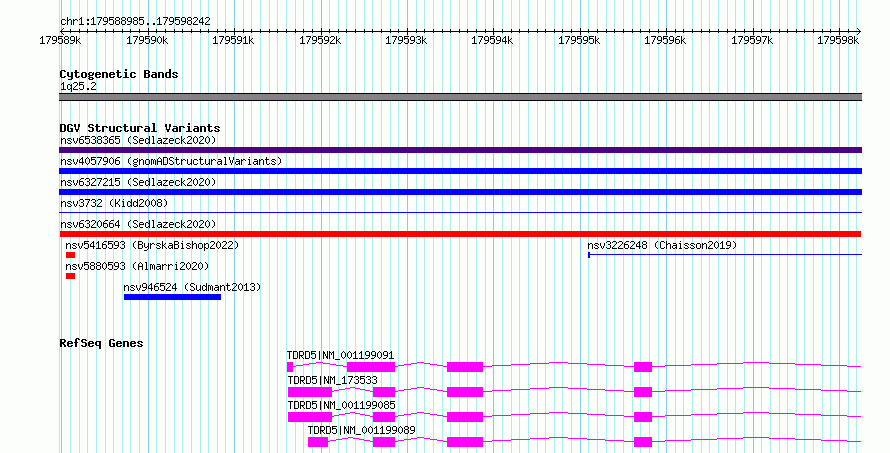Click the nsv946524 (Sudmant2013) label
Image resolution: width=890 pixels, height=453 pixels.
point(192,287)
